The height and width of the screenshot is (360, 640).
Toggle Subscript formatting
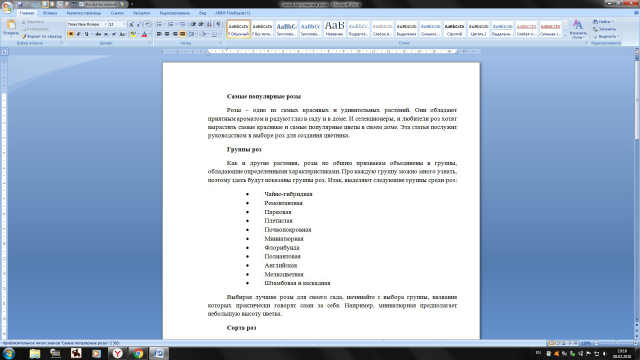[x=106, y=34]
